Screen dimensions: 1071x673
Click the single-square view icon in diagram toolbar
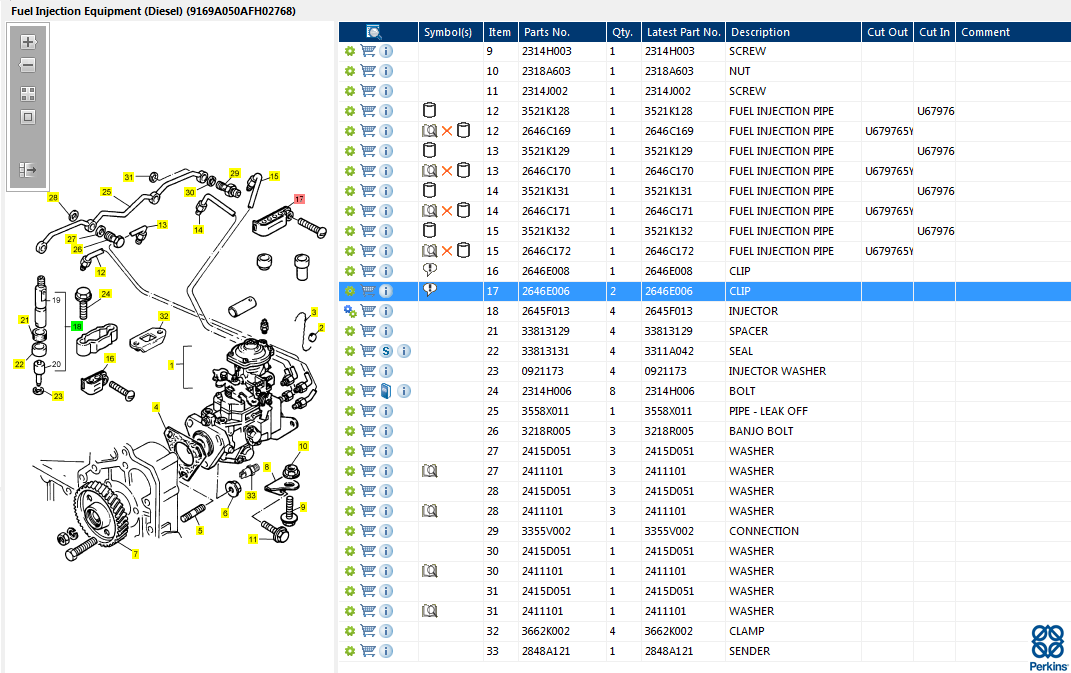click(28, 117)
